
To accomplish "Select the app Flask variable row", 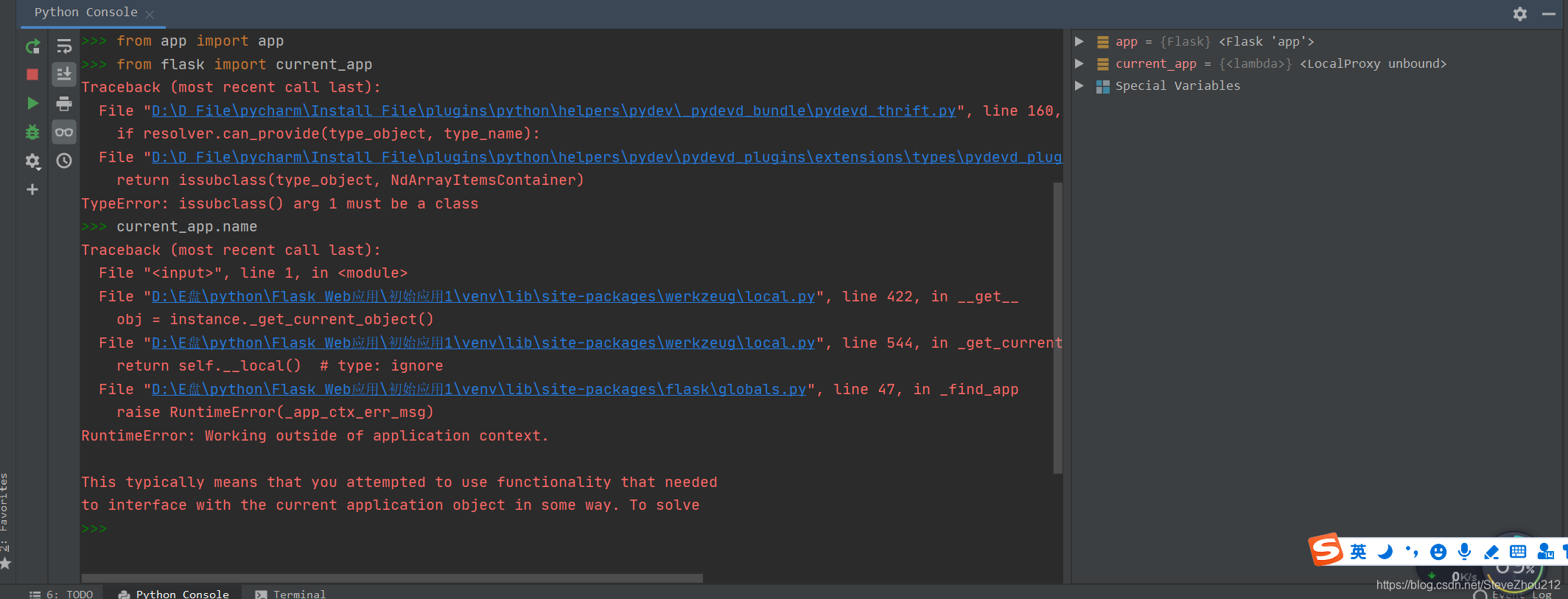I will [1316, 41].
